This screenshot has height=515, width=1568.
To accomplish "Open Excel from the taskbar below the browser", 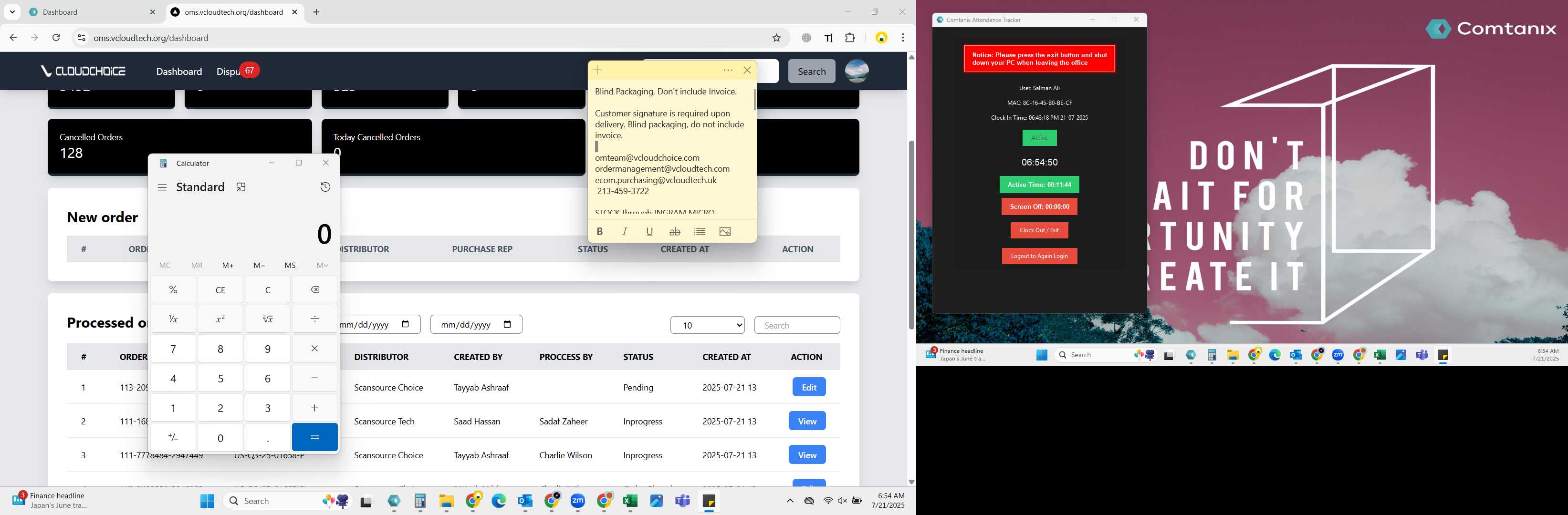I will click(x=630, y=501).
